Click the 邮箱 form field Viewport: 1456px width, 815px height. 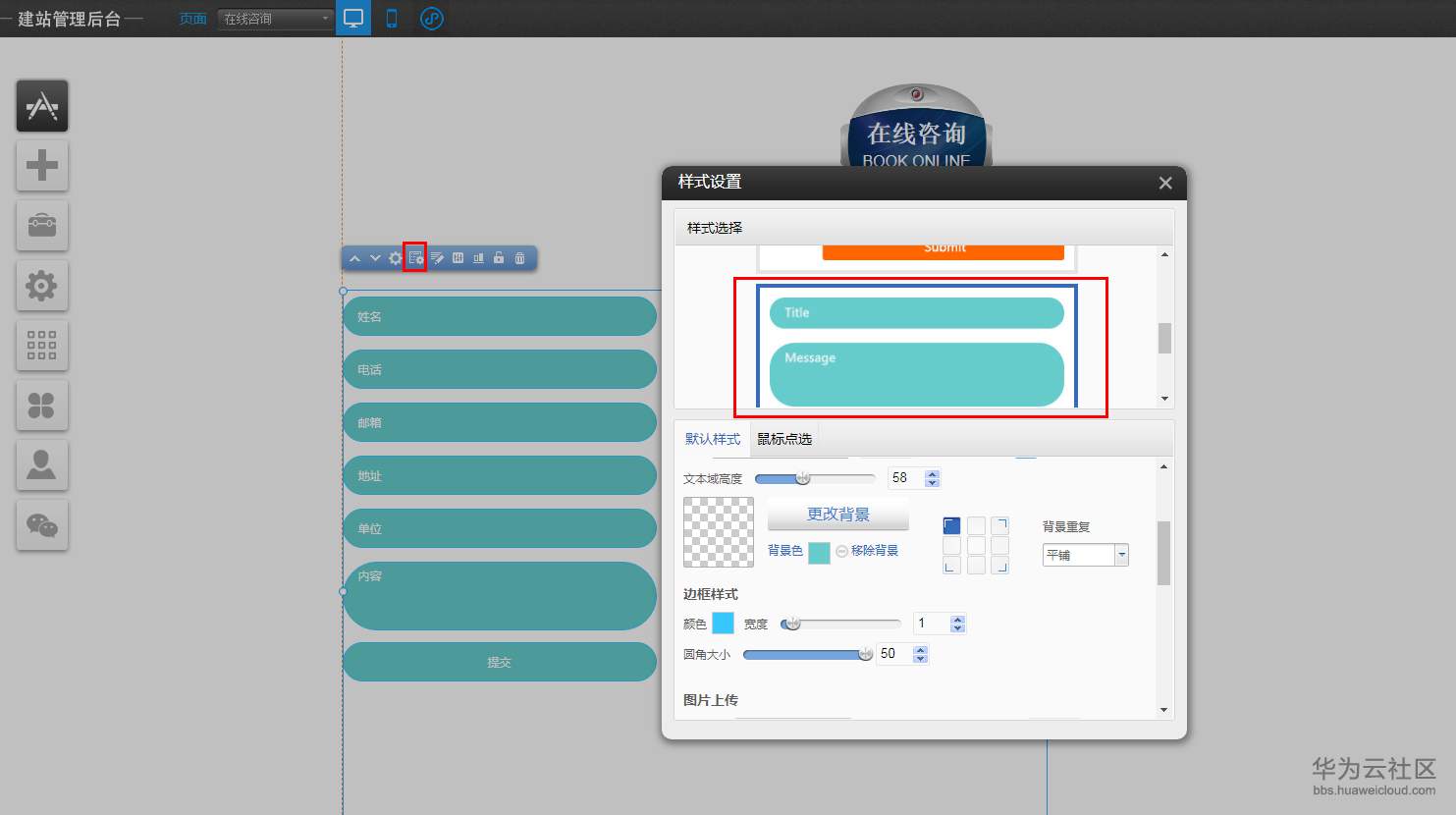500,422
